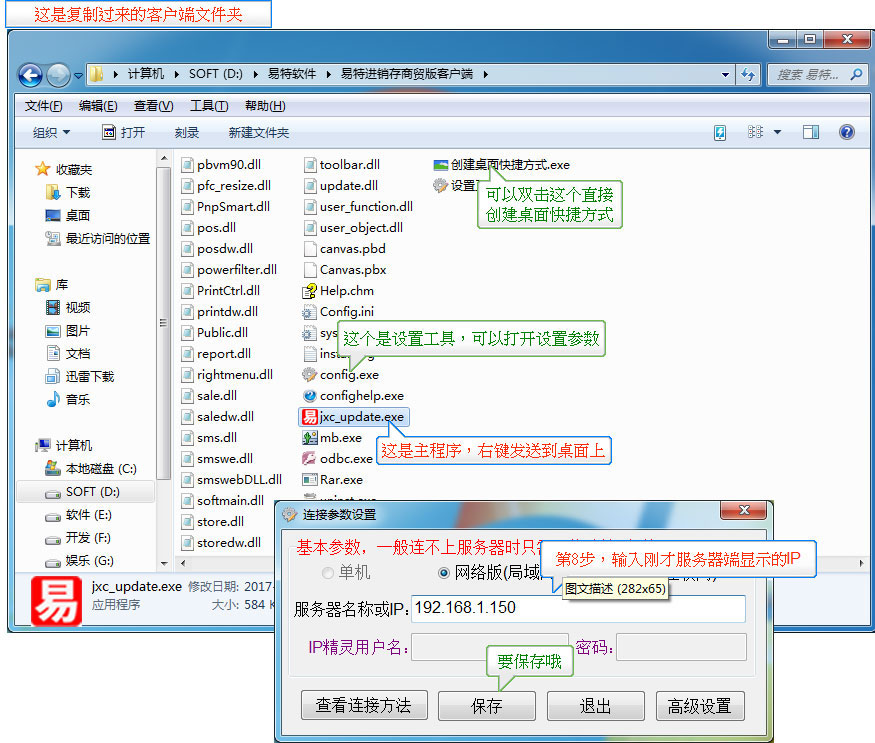Select the 单机 radio button
875x743 pixels.
327,573
